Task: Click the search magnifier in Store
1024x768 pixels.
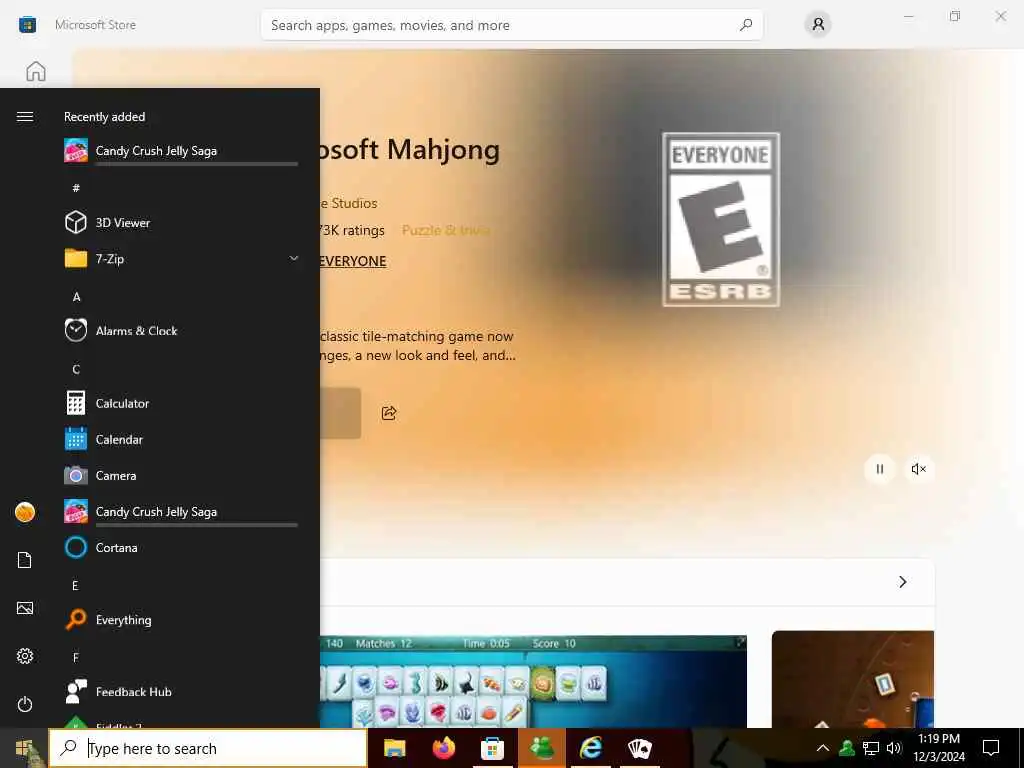Action: click(x=746, y=25)
